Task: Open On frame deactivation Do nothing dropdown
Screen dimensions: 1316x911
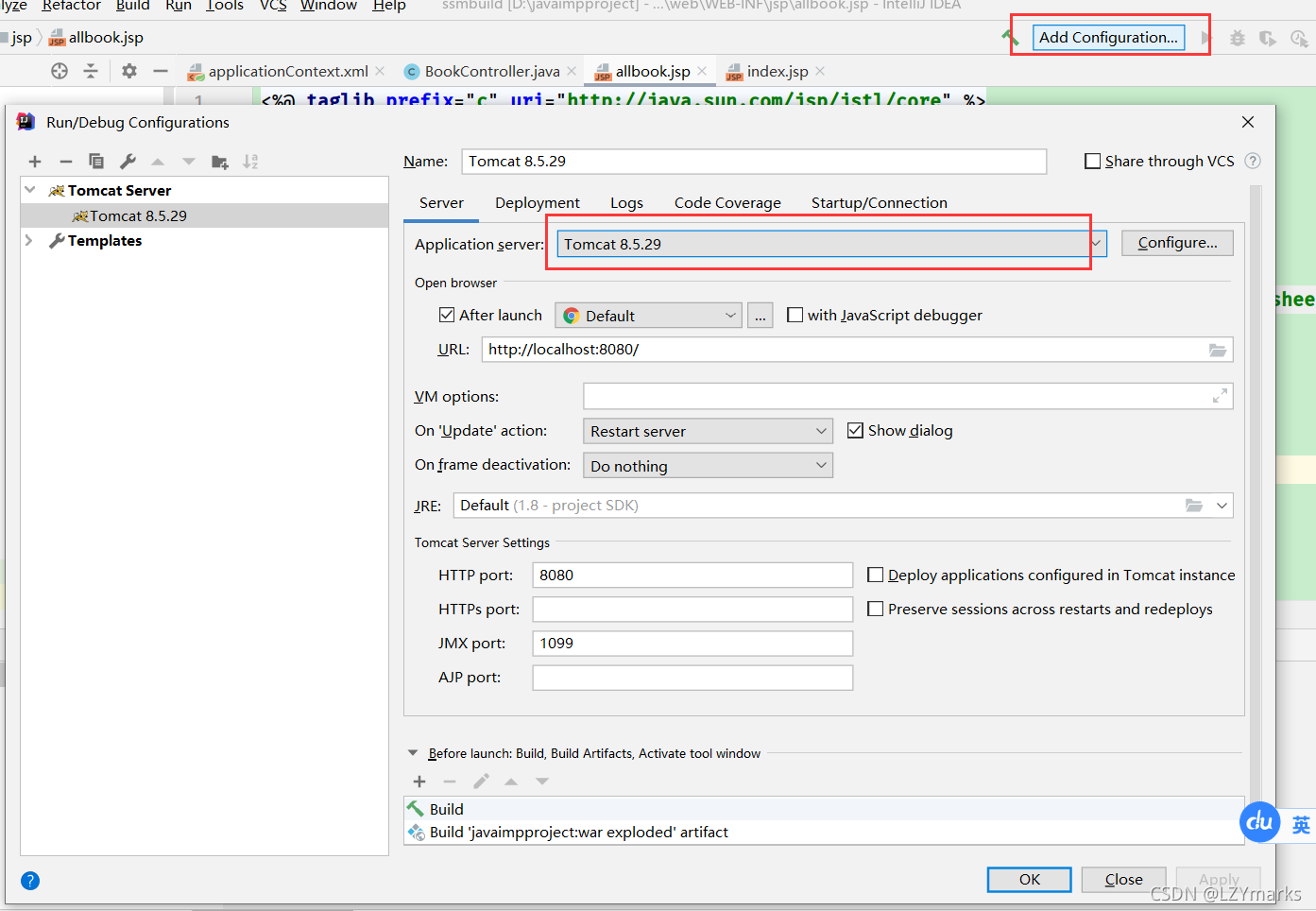Action: (708, 466)
